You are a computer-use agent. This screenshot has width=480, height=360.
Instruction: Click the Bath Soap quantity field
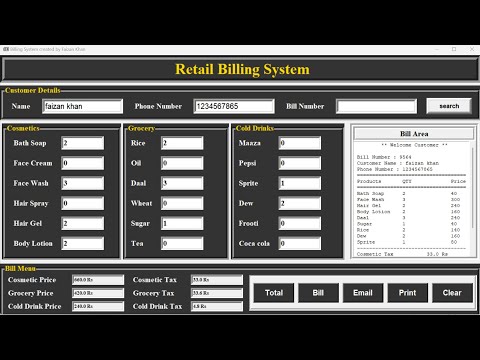[83, 143]
